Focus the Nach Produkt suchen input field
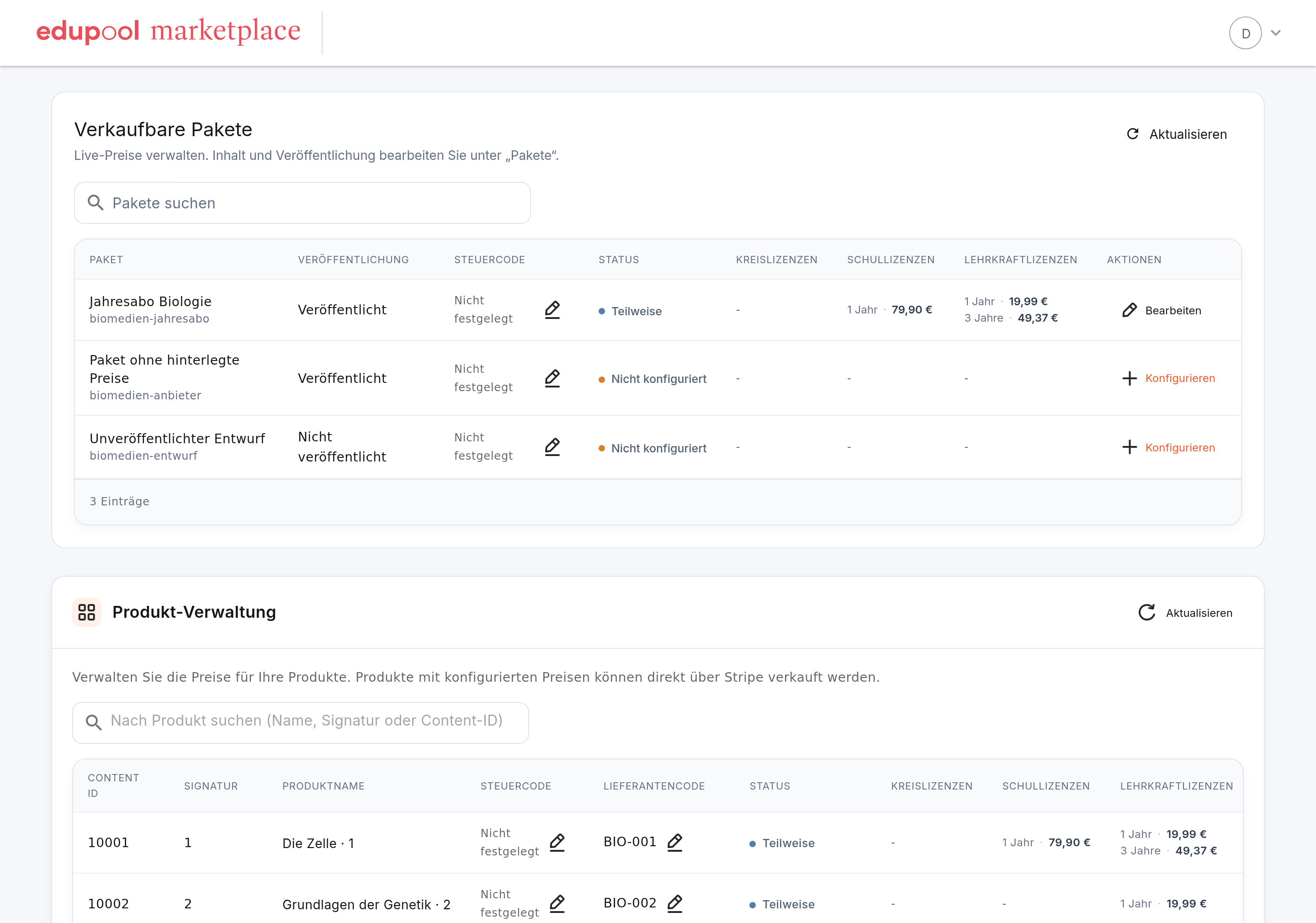Screen dimensions: 1316x923 [x=300, y=722]
